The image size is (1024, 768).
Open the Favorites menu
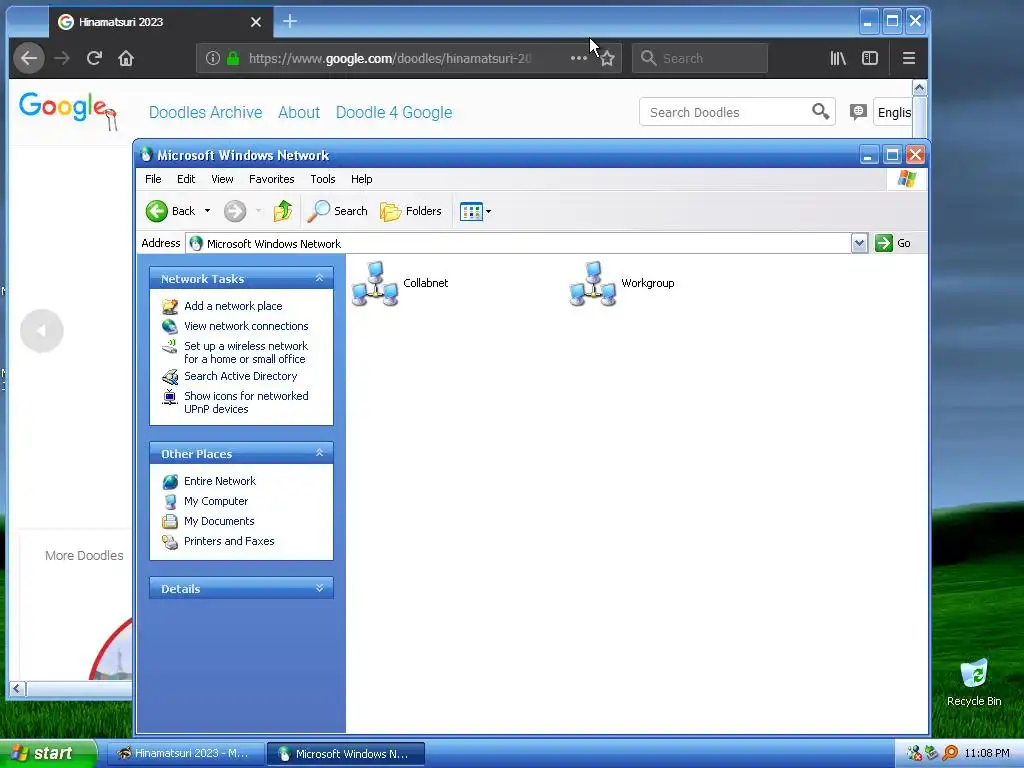(x=272, y=179)
